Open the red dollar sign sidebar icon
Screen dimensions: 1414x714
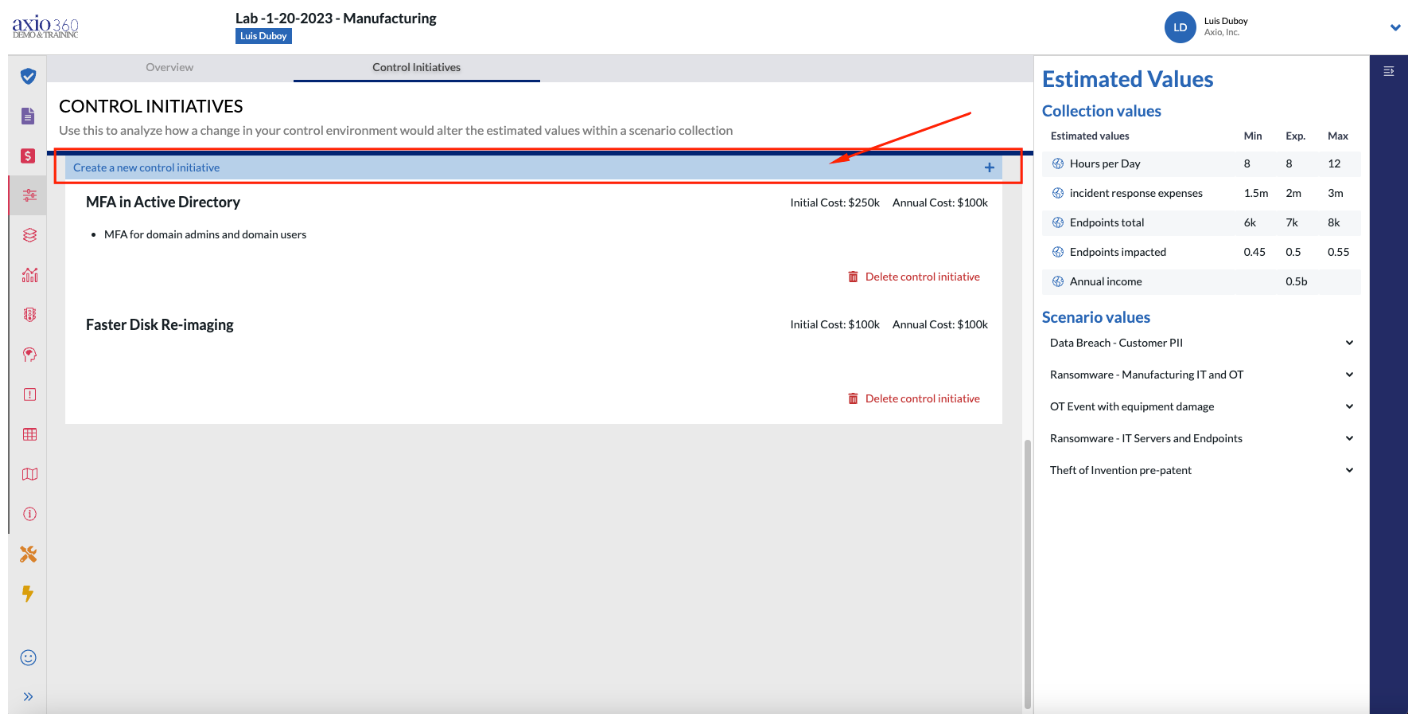pos(29,156)
